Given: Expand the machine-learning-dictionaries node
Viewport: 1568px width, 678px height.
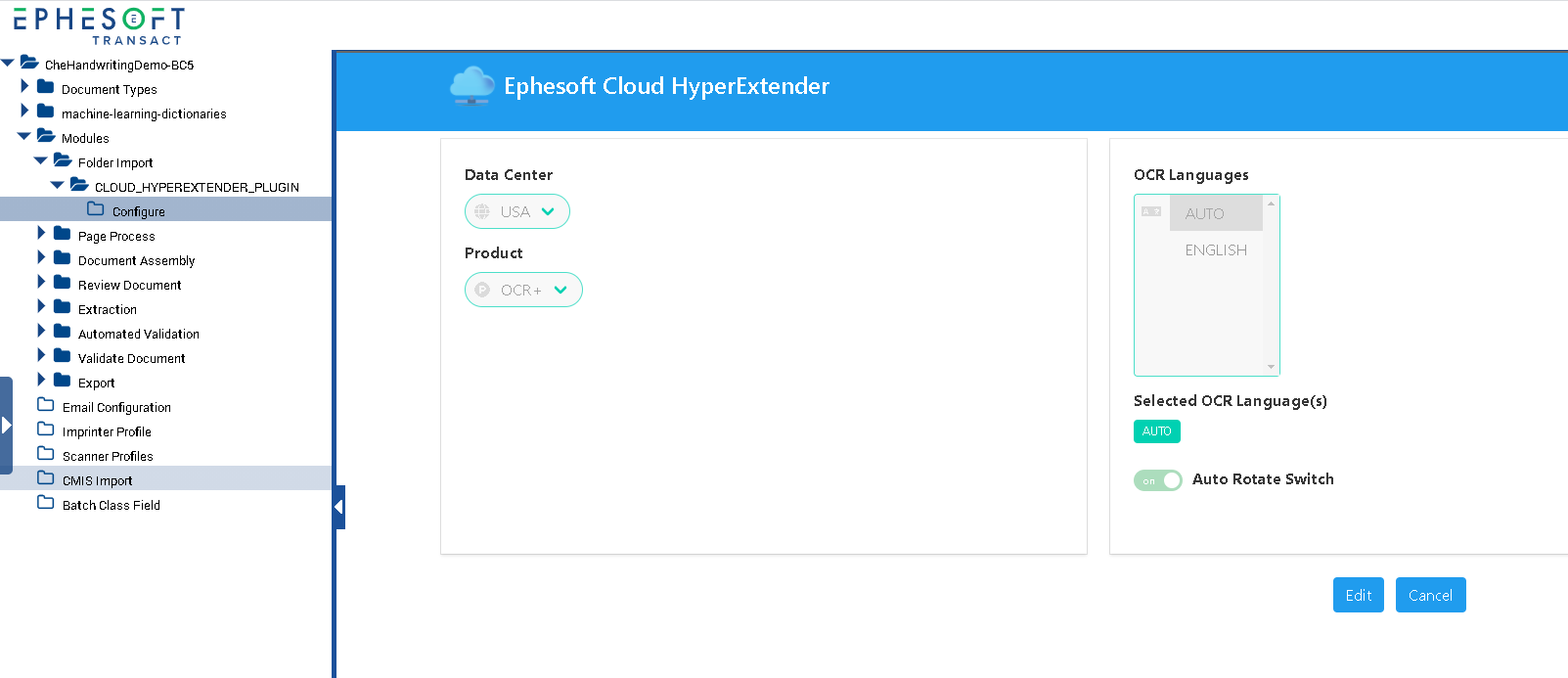Looking at the screenshot, I should 24,112.
